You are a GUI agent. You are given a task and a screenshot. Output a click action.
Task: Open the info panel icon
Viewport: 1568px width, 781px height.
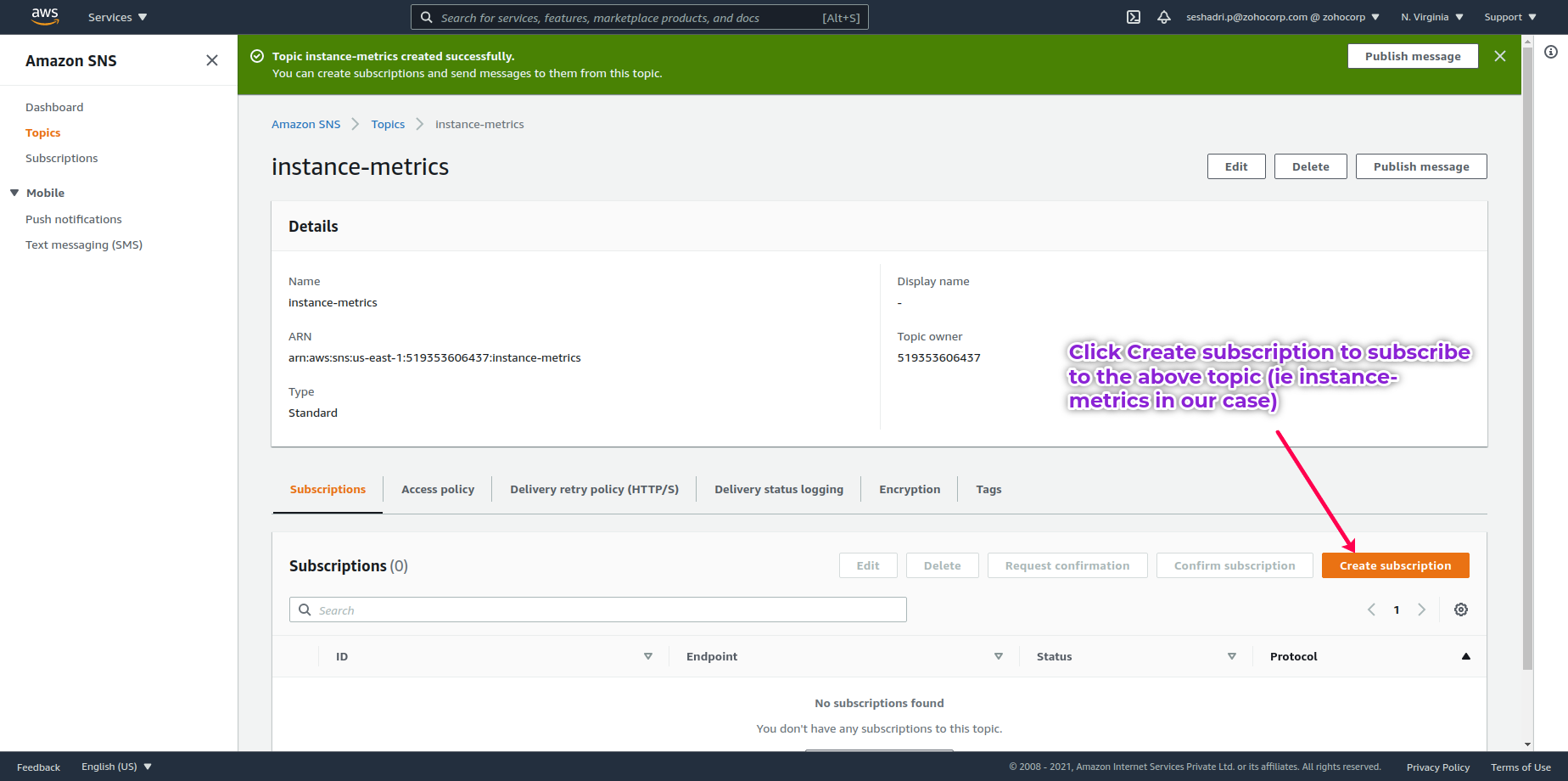[1551, 52]
